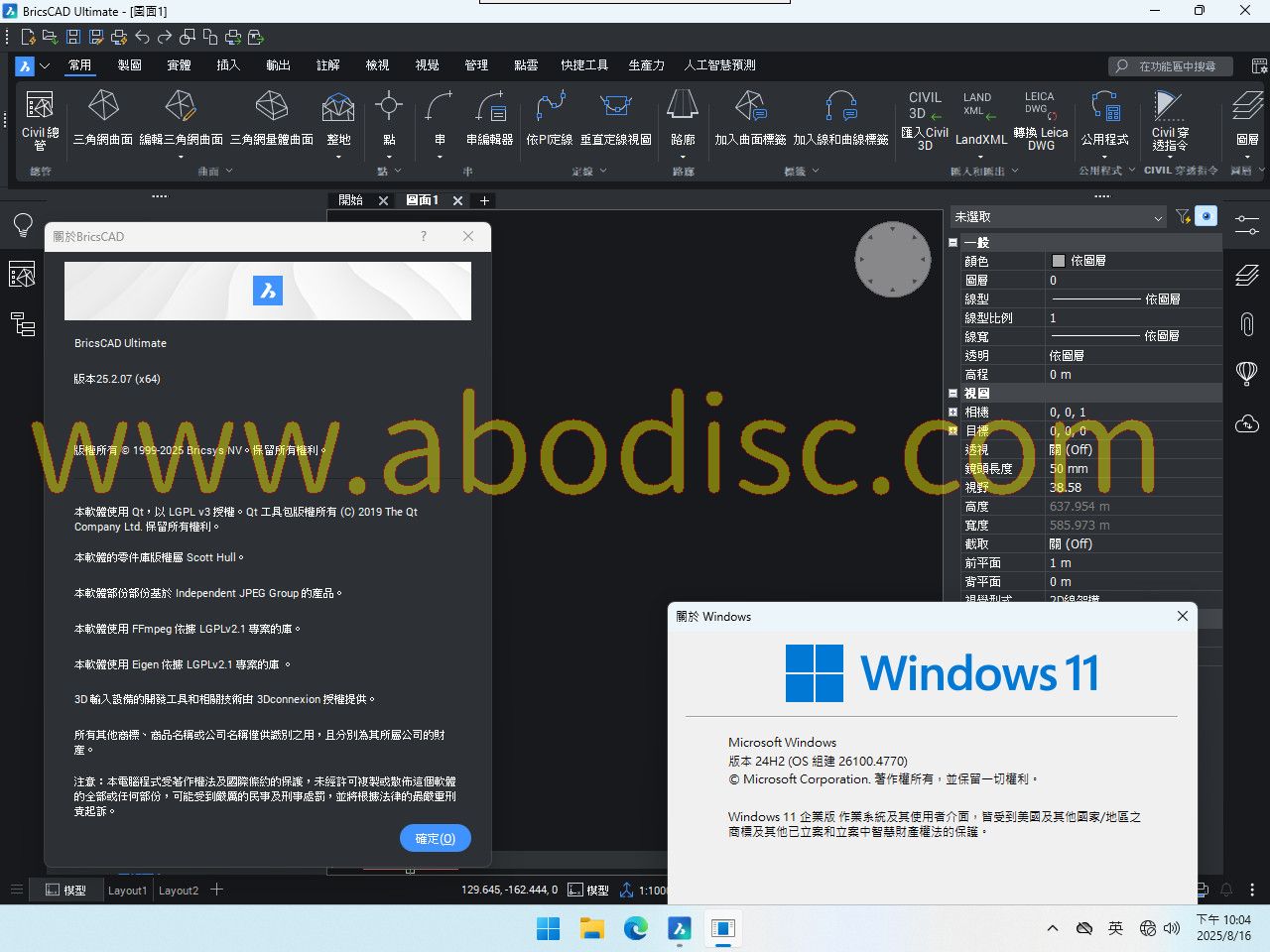Image resolution: width=1270 pixels, height=952 pixels.
Task: Switch to the 實體 ribbon tab
Action: point(179,65)
